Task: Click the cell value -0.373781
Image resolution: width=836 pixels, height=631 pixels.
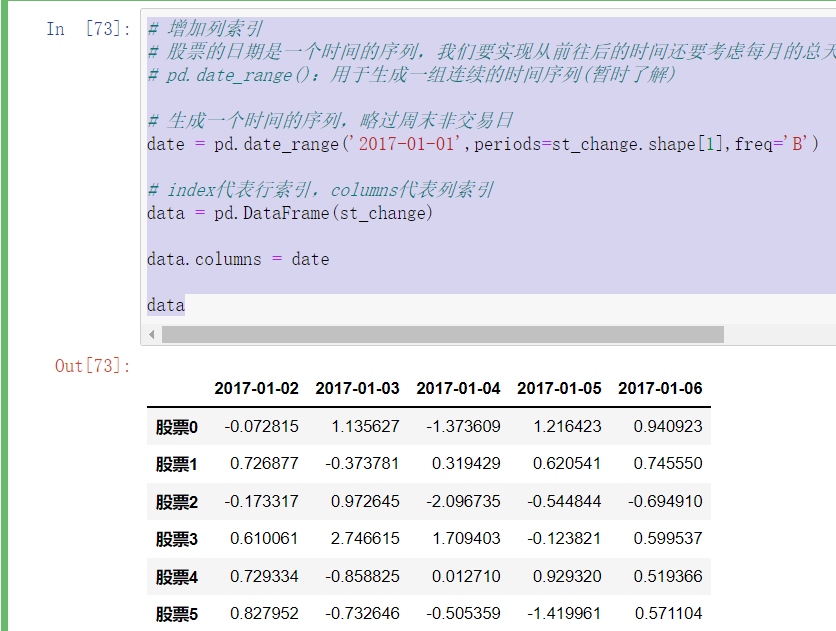Action: point(362,464)
